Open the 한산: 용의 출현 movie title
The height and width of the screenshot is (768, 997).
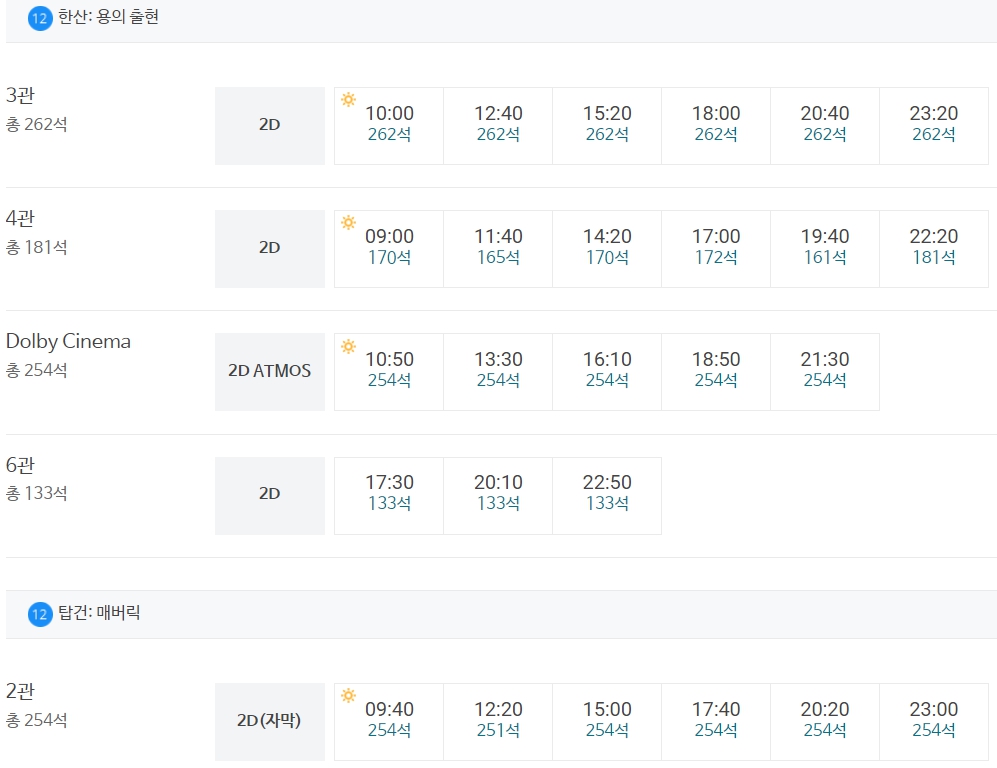click(108, 17)
